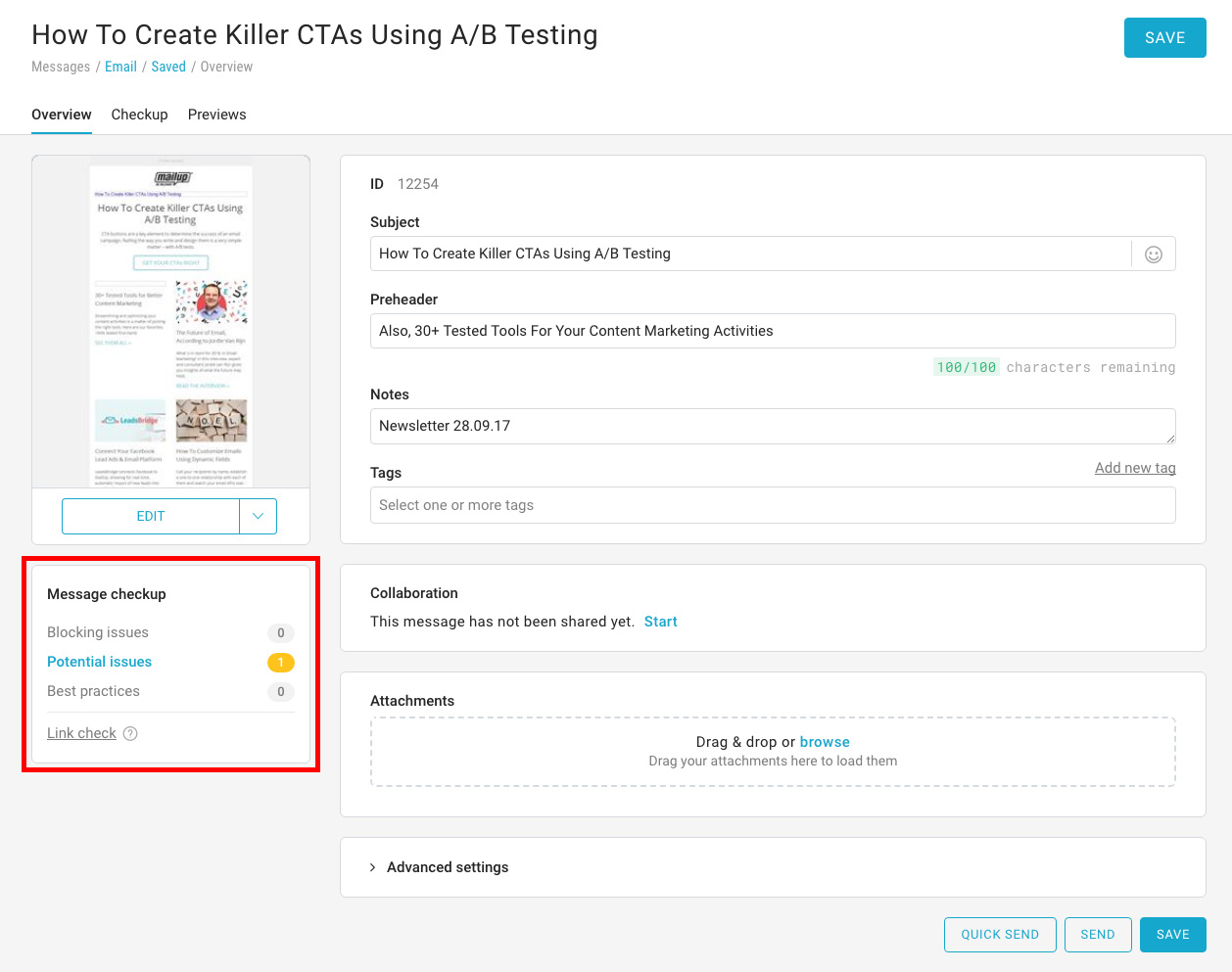Open the EDIT button dropdown arrow

[x=258, y=517]
